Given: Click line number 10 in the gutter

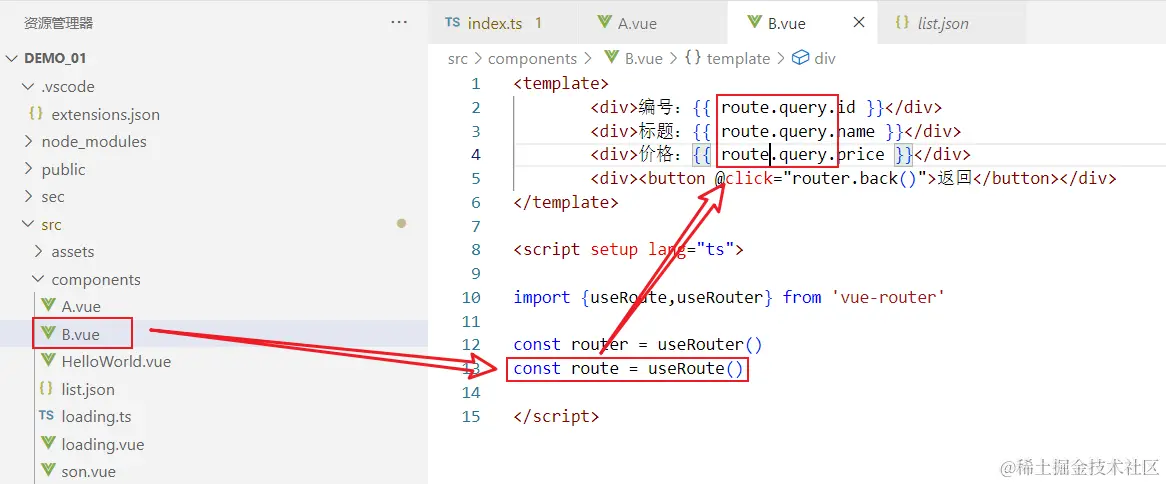Looking at the screenshot, I should [x=471, y=297].
